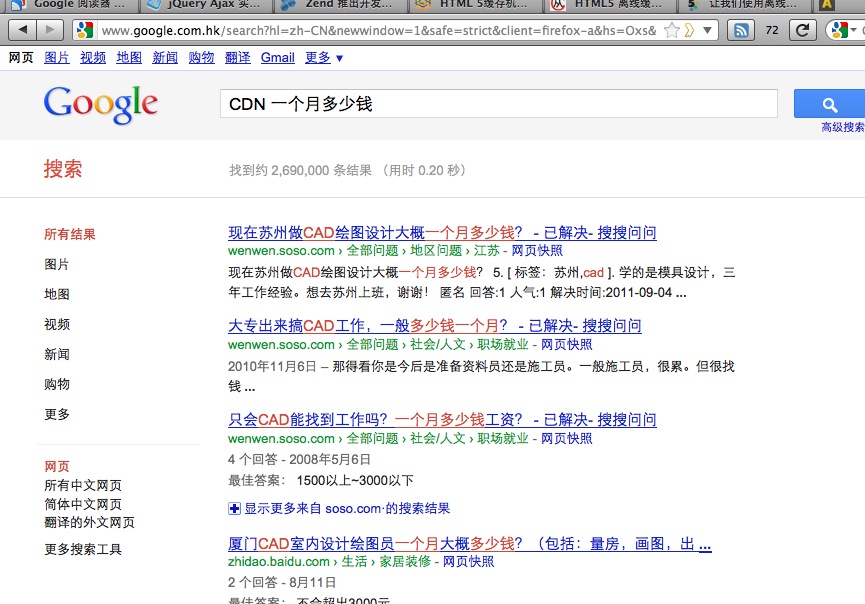865x604 pixels.
Task: Open 购物 in top navigation bar
Action: tap(201, 57)
